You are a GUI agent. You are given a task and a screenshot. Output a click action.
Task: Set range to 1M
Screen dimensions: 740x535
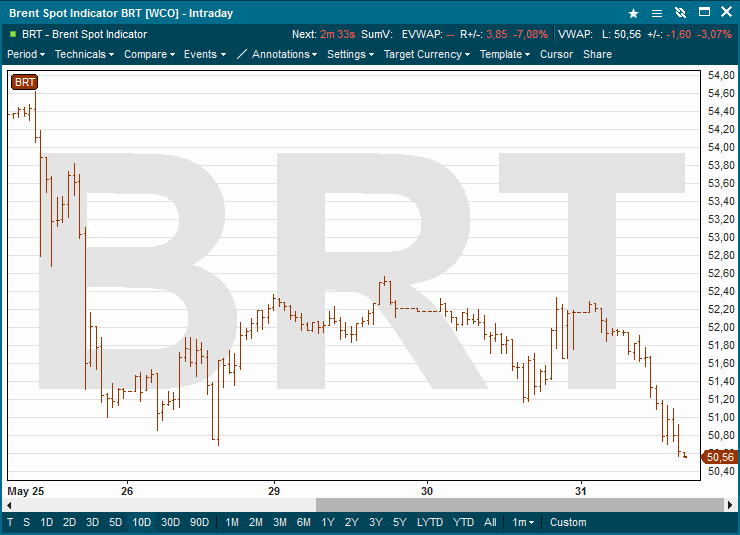pos(232,522)
